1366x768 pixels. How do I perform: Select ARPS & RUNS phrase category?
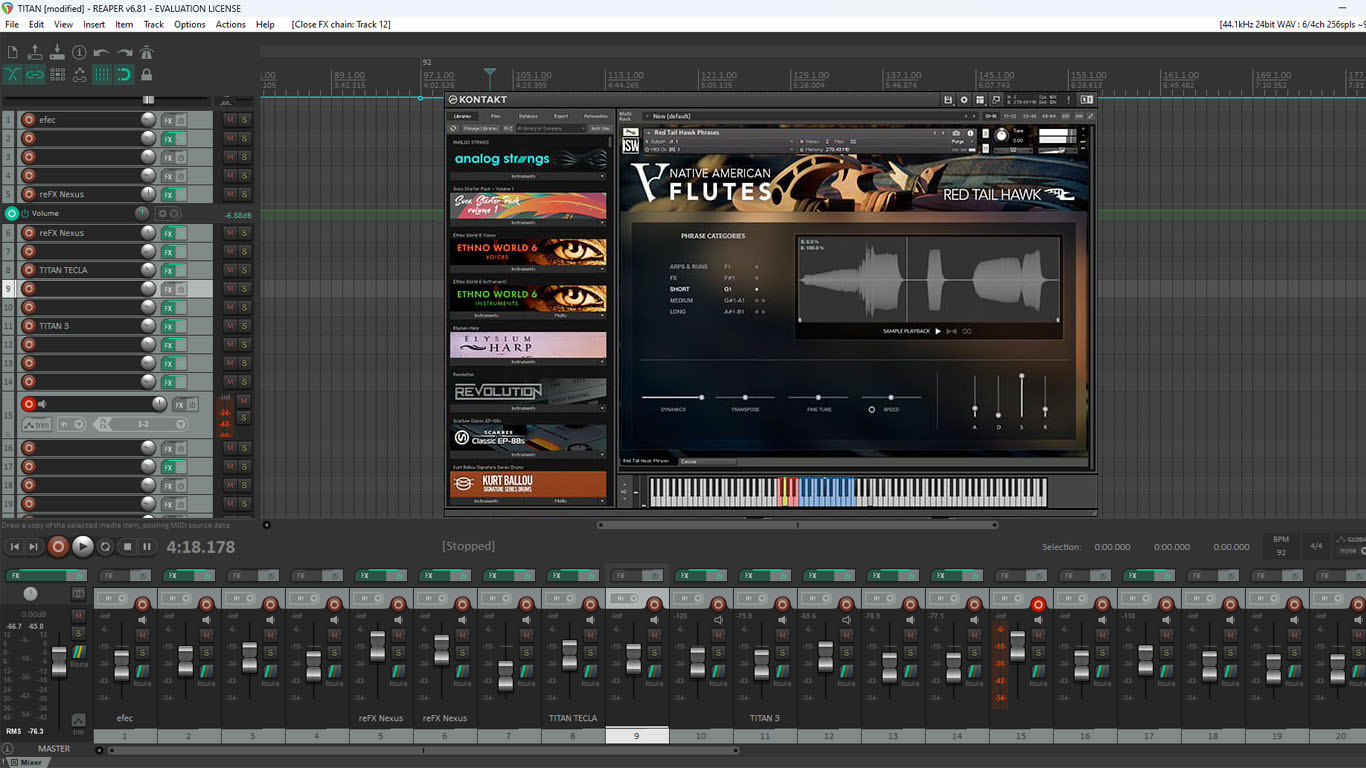coord(688,267)
